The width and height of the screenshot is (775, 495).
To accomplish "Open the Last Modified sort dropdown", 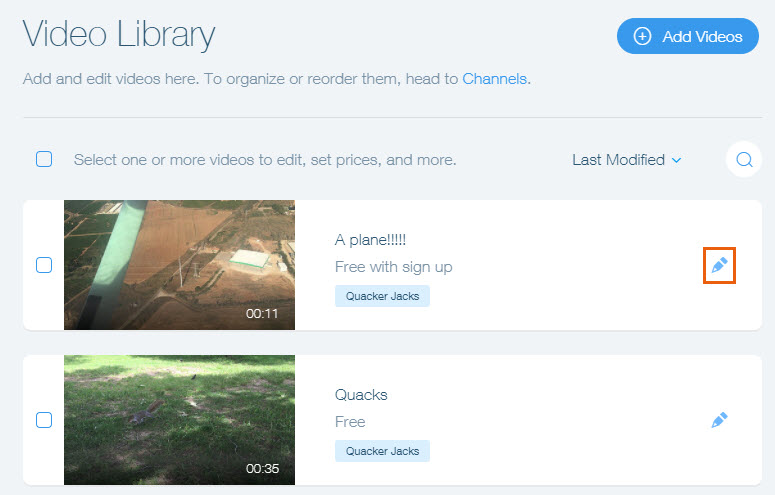I will click(627, 160).
